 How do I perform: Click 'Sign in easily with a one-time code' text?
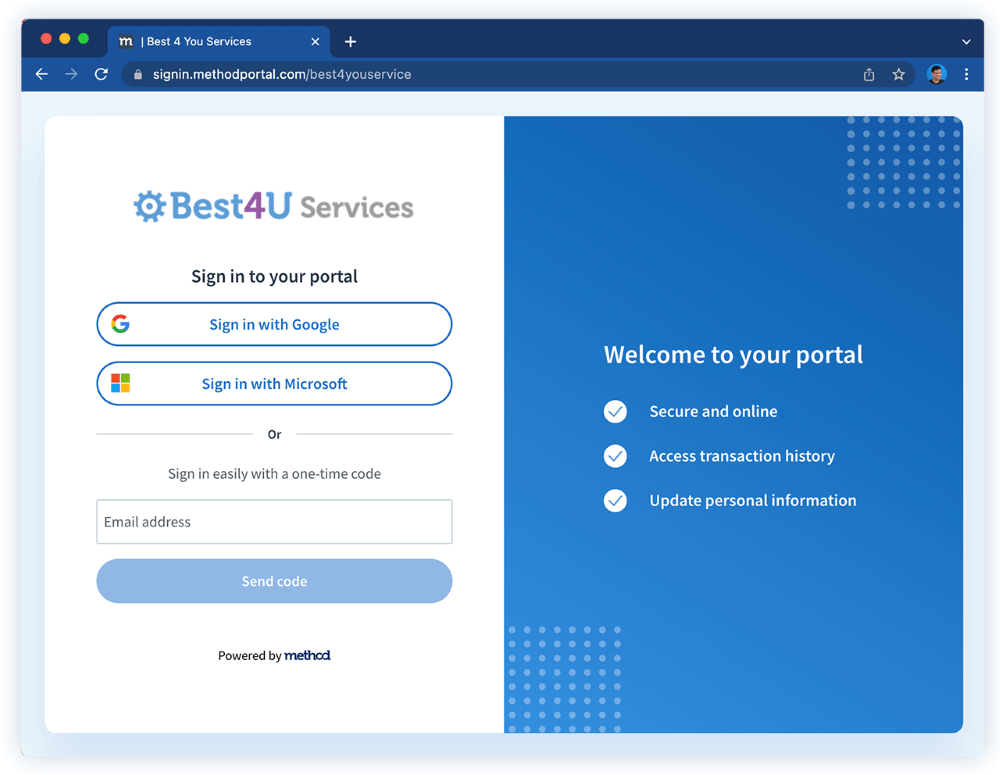coord(274,474)
